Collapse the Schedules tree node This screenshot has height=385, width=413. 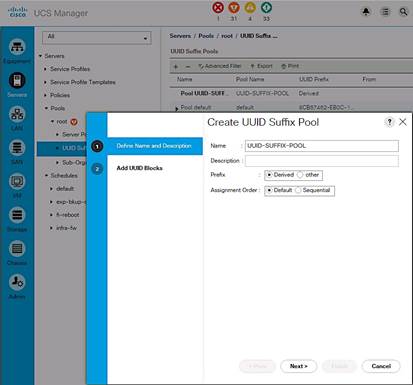pyautogui.click(x=46, y=175)
